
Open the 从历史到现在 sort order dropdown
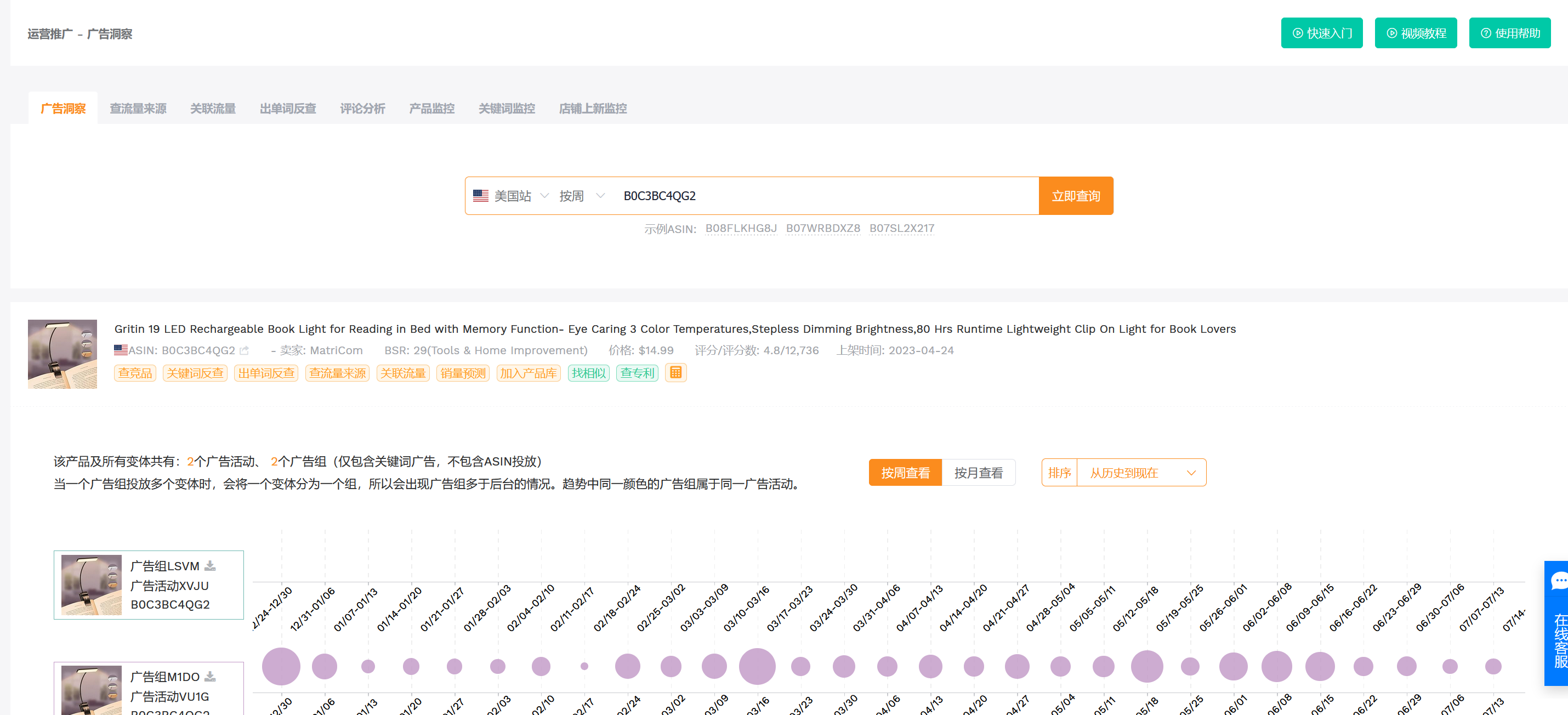[x=1141, y=473]
